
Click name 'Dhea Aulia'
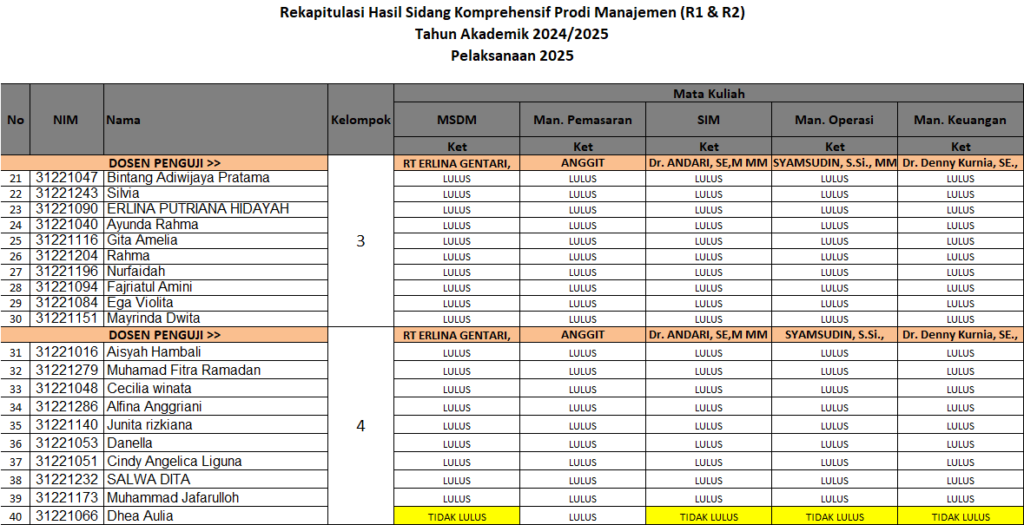[140, 516]
